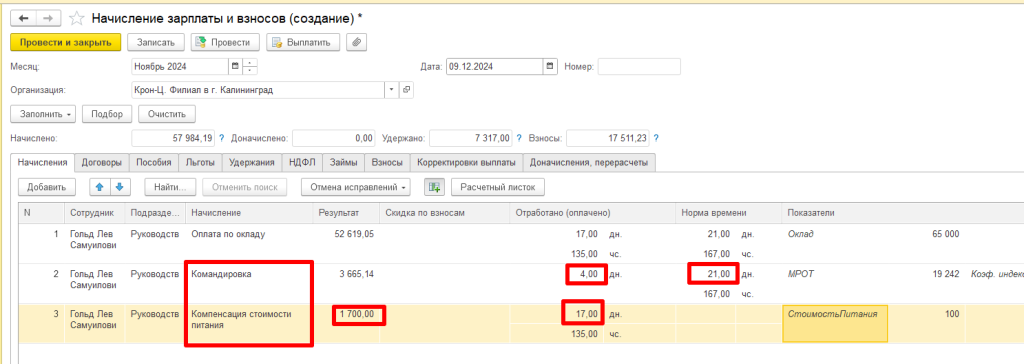This screenshot has height=364, width=1024.
Task: Click result value 3 665,14
Action: [x=357, y=274]
